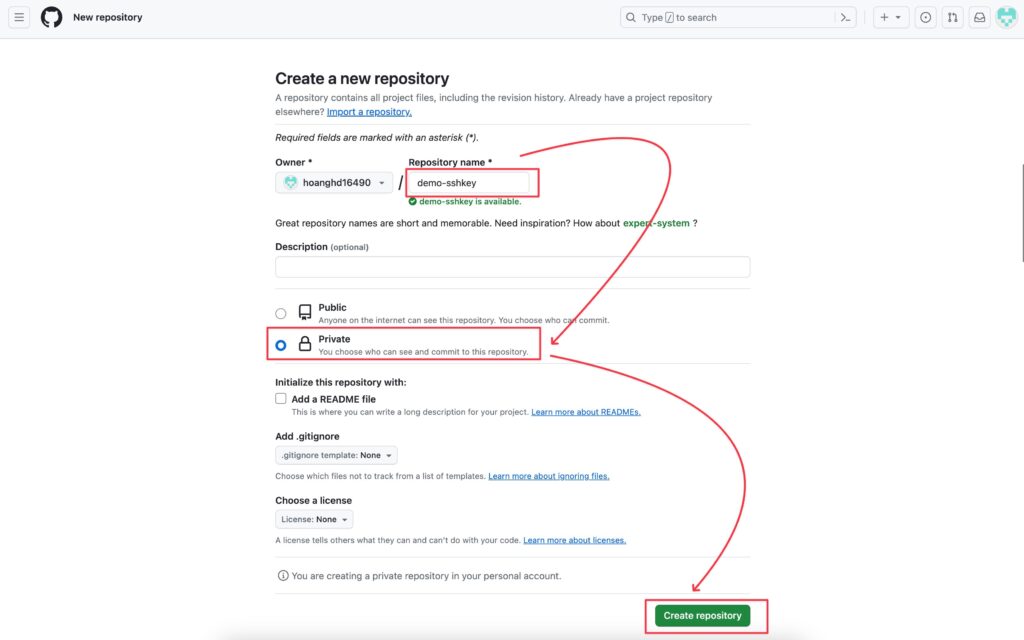Image resolution: width=1024 pixels, height=640 pixels.
Task: Click the info icon beside private repository notice
Action: click(x=283, y=575)
